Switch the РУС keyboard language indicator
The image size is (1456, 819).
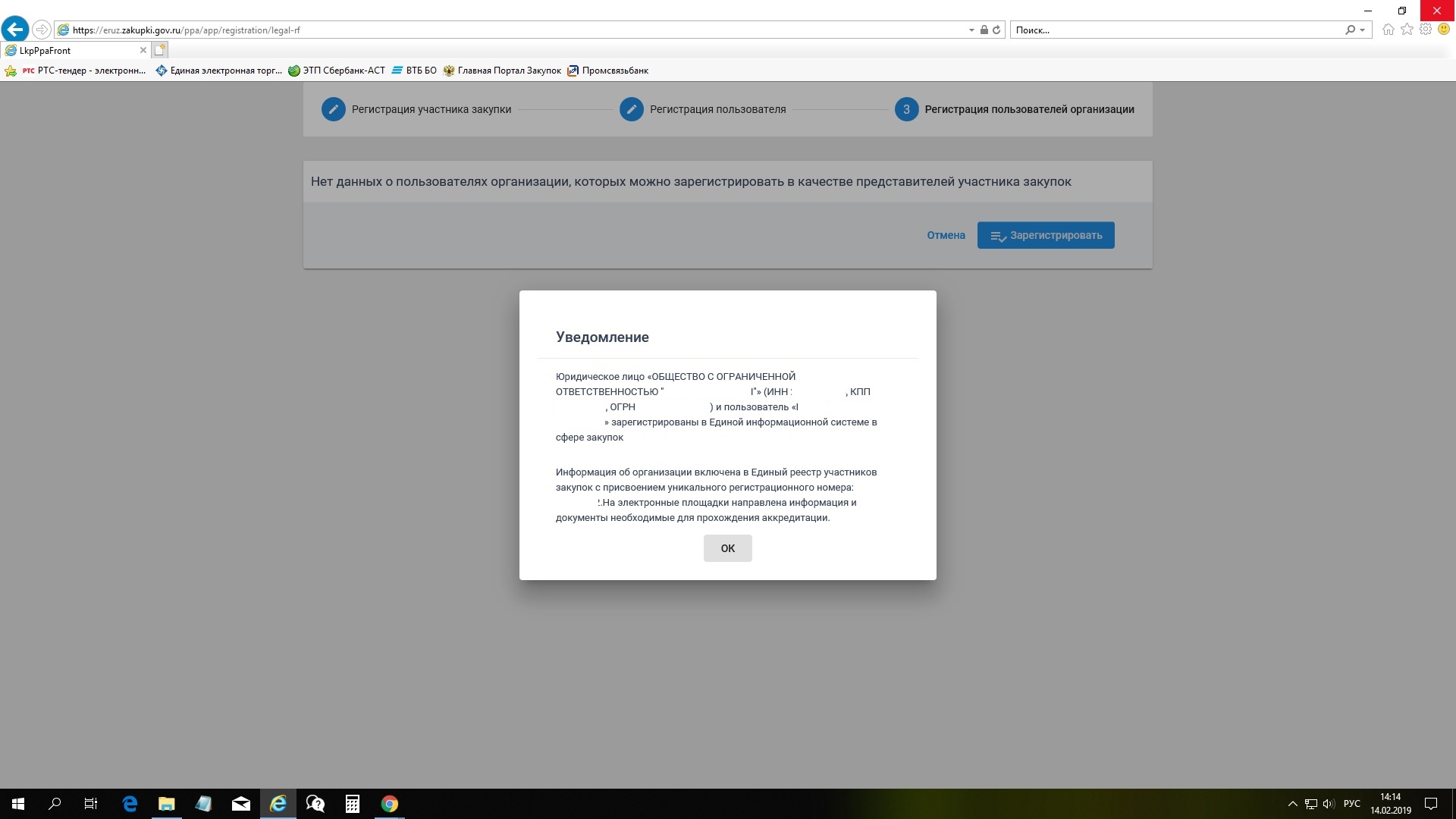click(x=1351, y=804)
